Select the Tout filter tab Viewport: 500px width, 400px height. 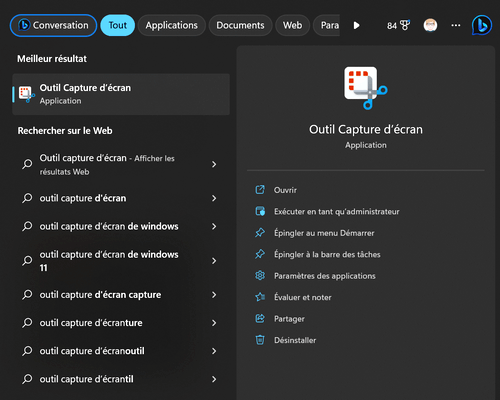click(118, 25)
